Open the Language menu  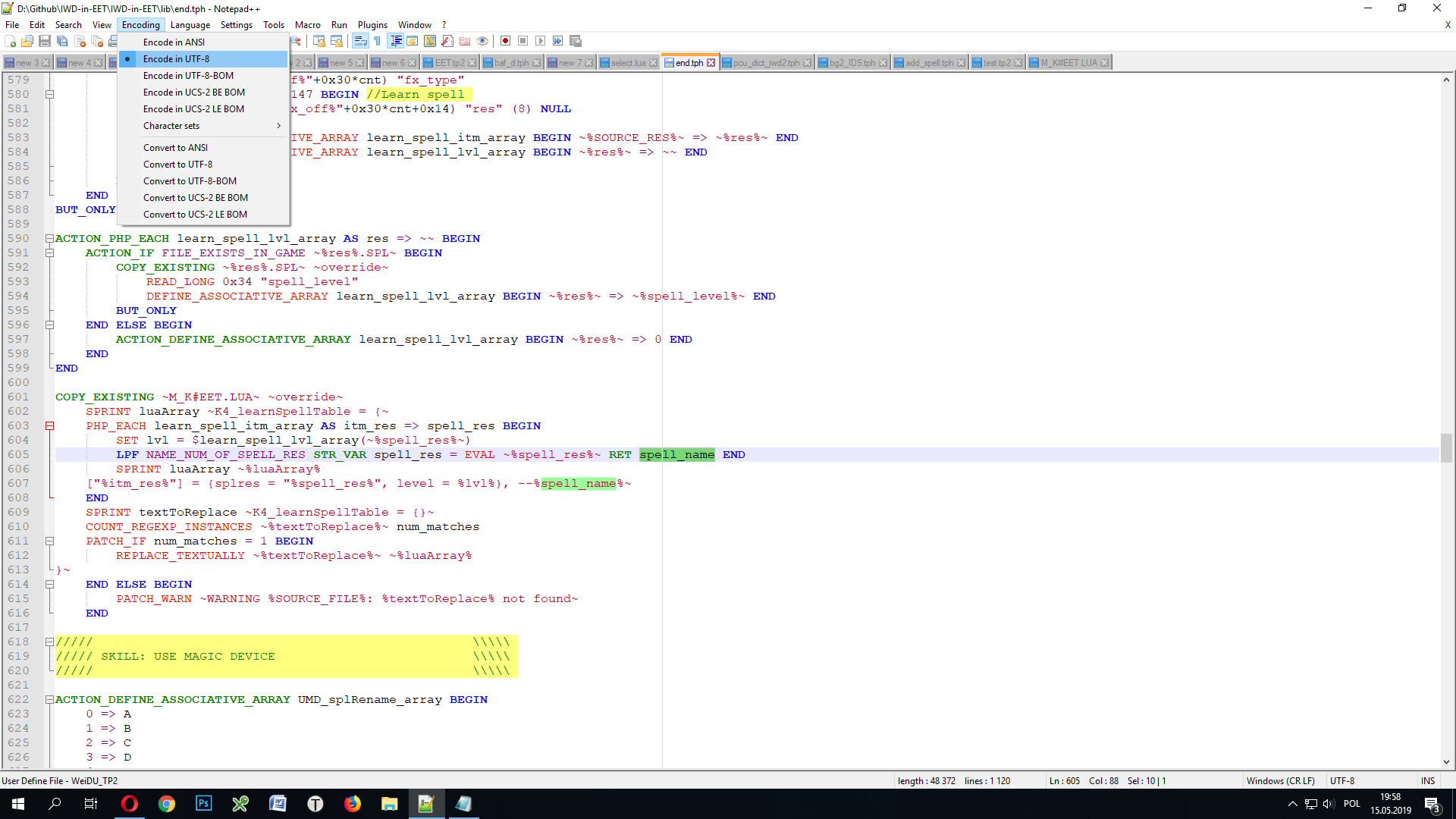[190, 25]
